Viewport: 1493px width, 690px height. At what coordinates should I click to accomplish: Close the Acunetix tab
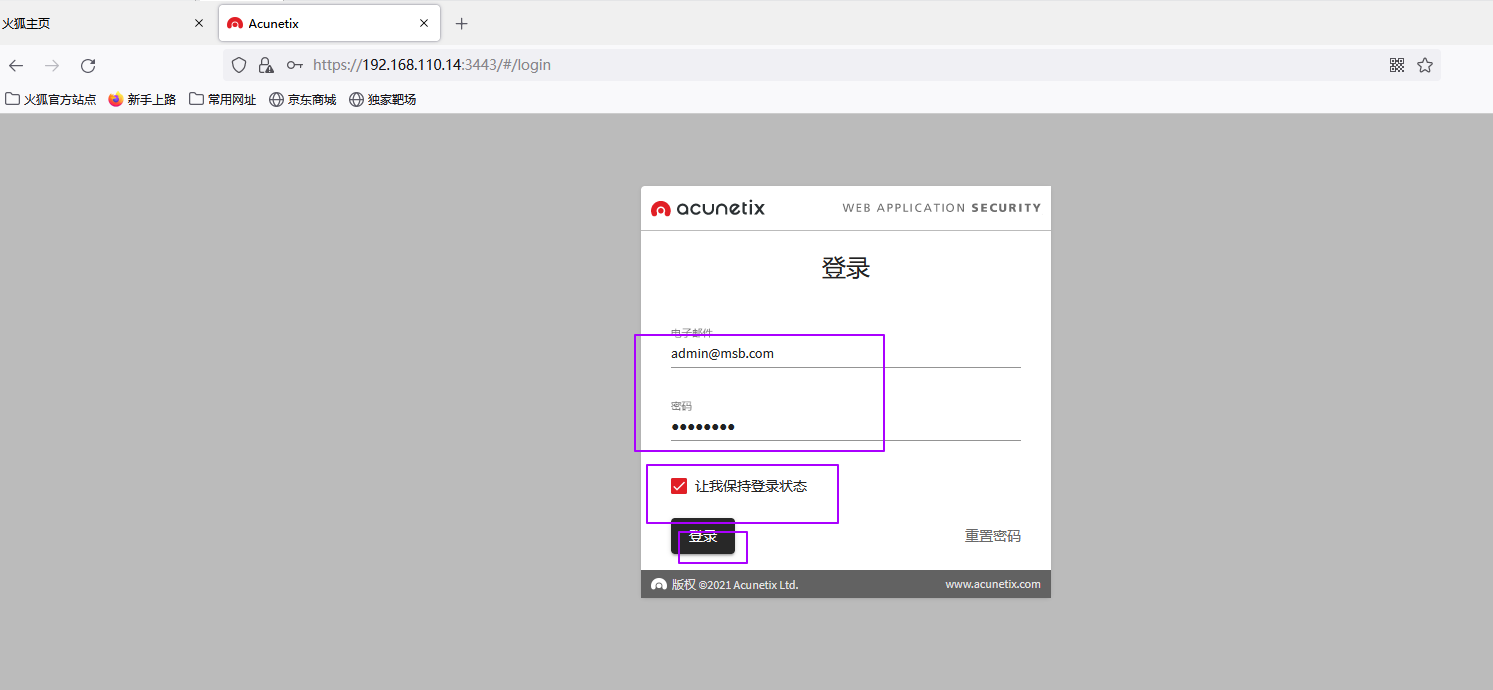tap(424, 23)
